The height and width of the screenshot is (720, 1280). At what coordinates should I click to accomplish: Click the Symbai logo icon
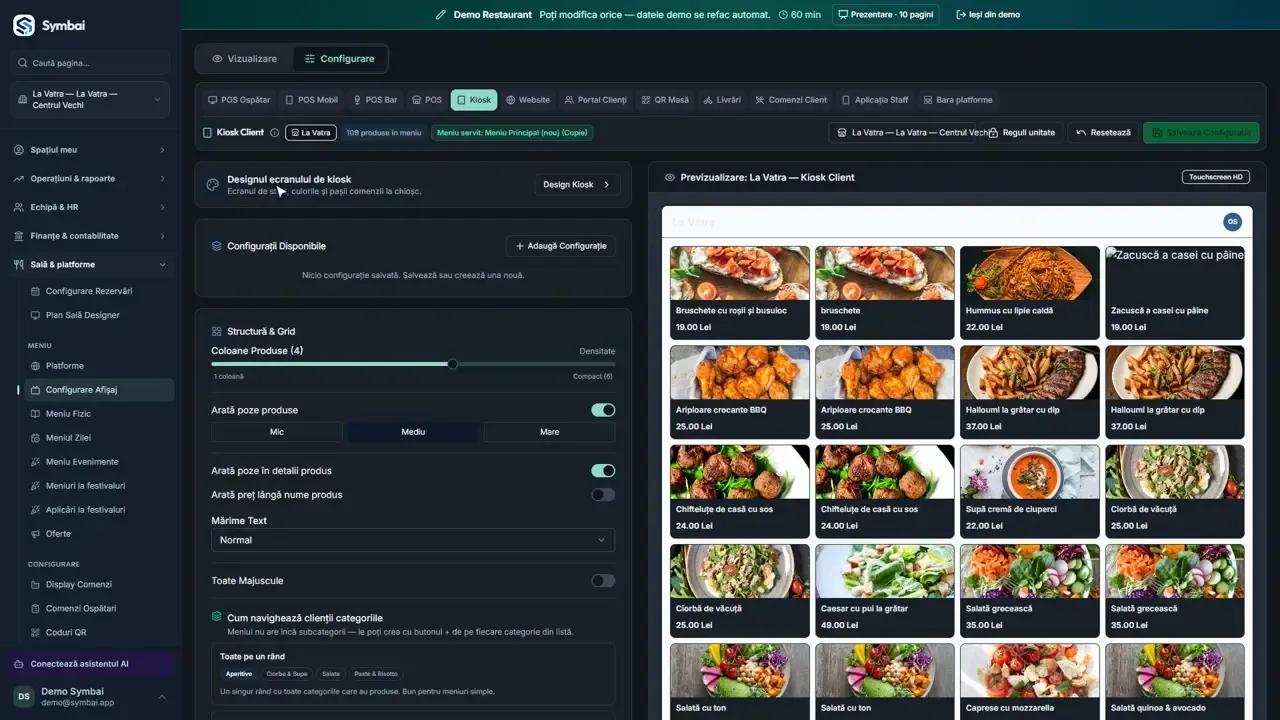24,26
